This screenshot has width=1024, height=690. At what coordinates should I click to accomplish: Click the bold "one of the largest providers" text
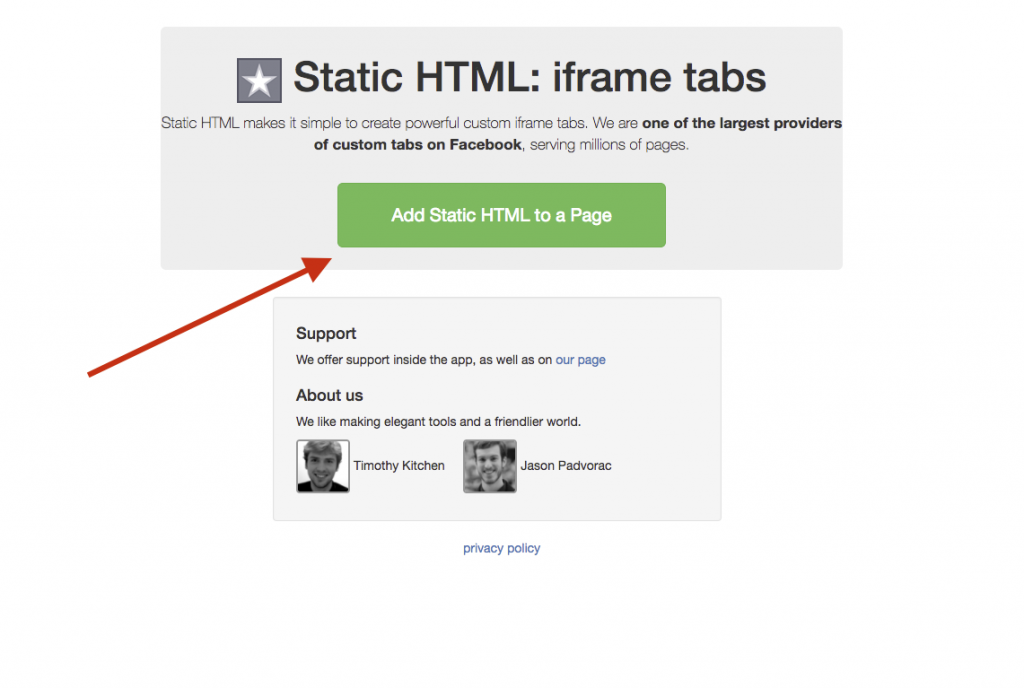coord(742,124)
